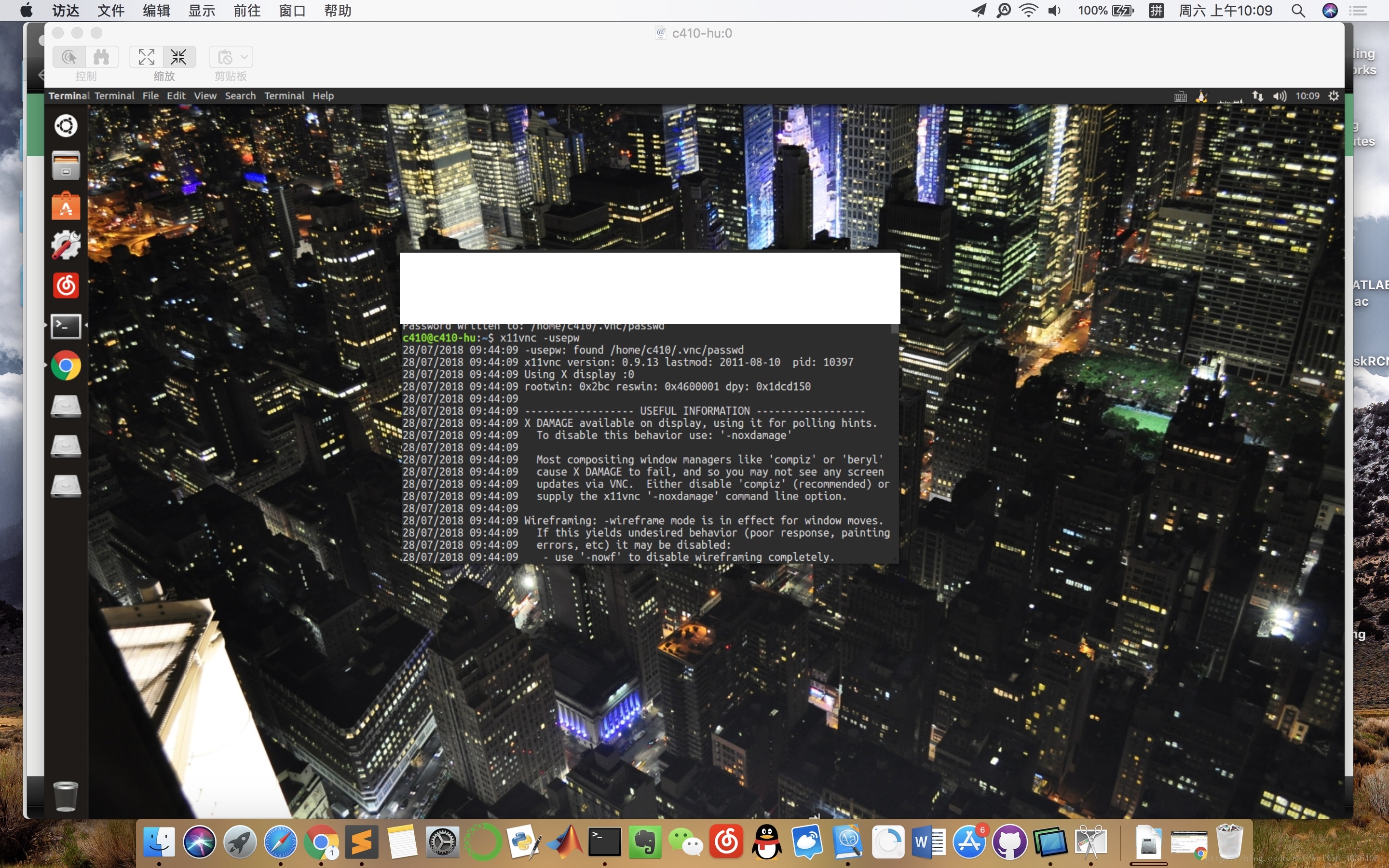
Task: Open Ubuntu launcher Trash icon
Action: pyautogui.click(x=66, y=795)
